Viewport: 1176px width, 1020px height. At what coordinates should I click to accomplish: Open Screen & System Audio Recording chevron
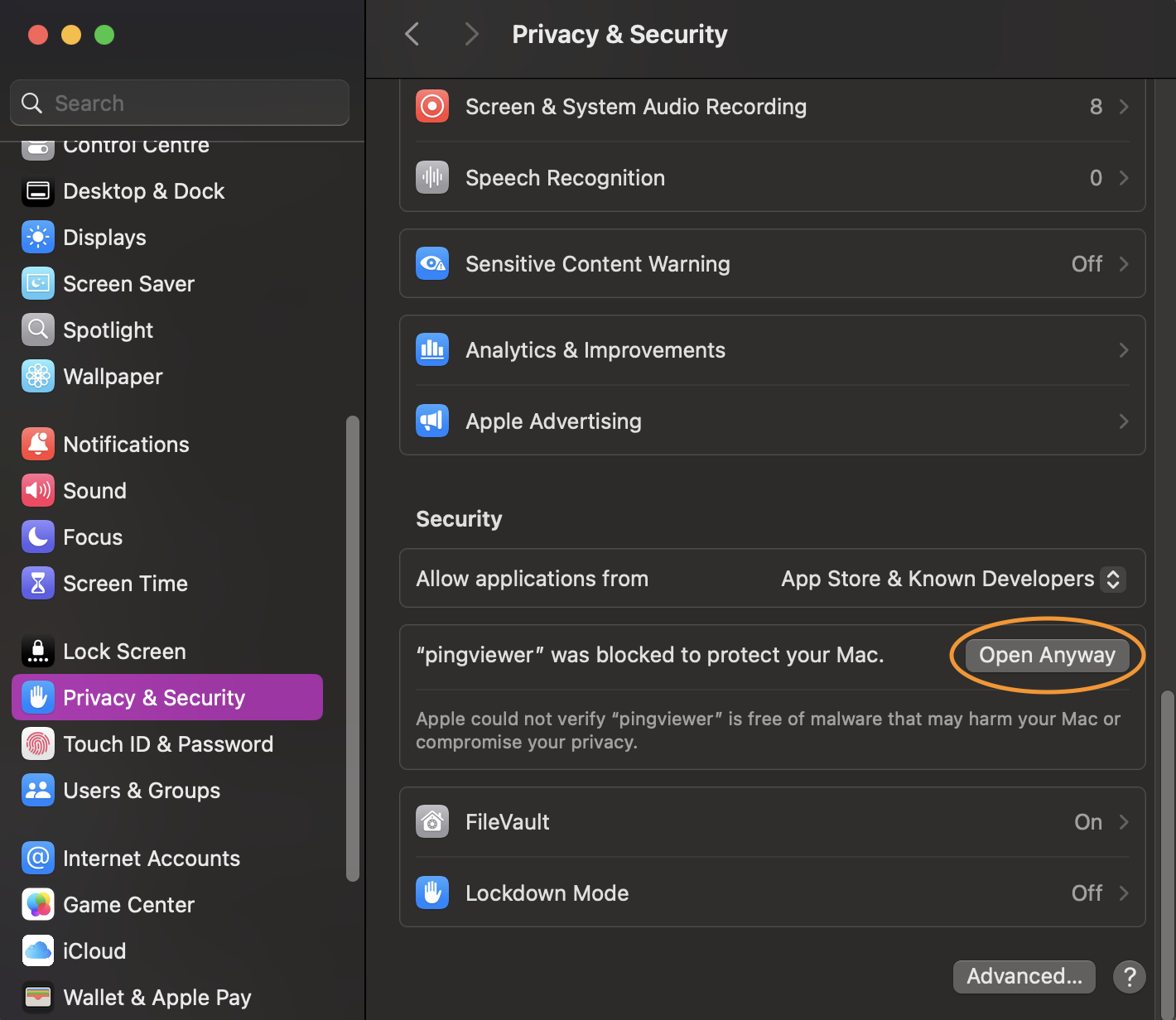pos(1124,107)
